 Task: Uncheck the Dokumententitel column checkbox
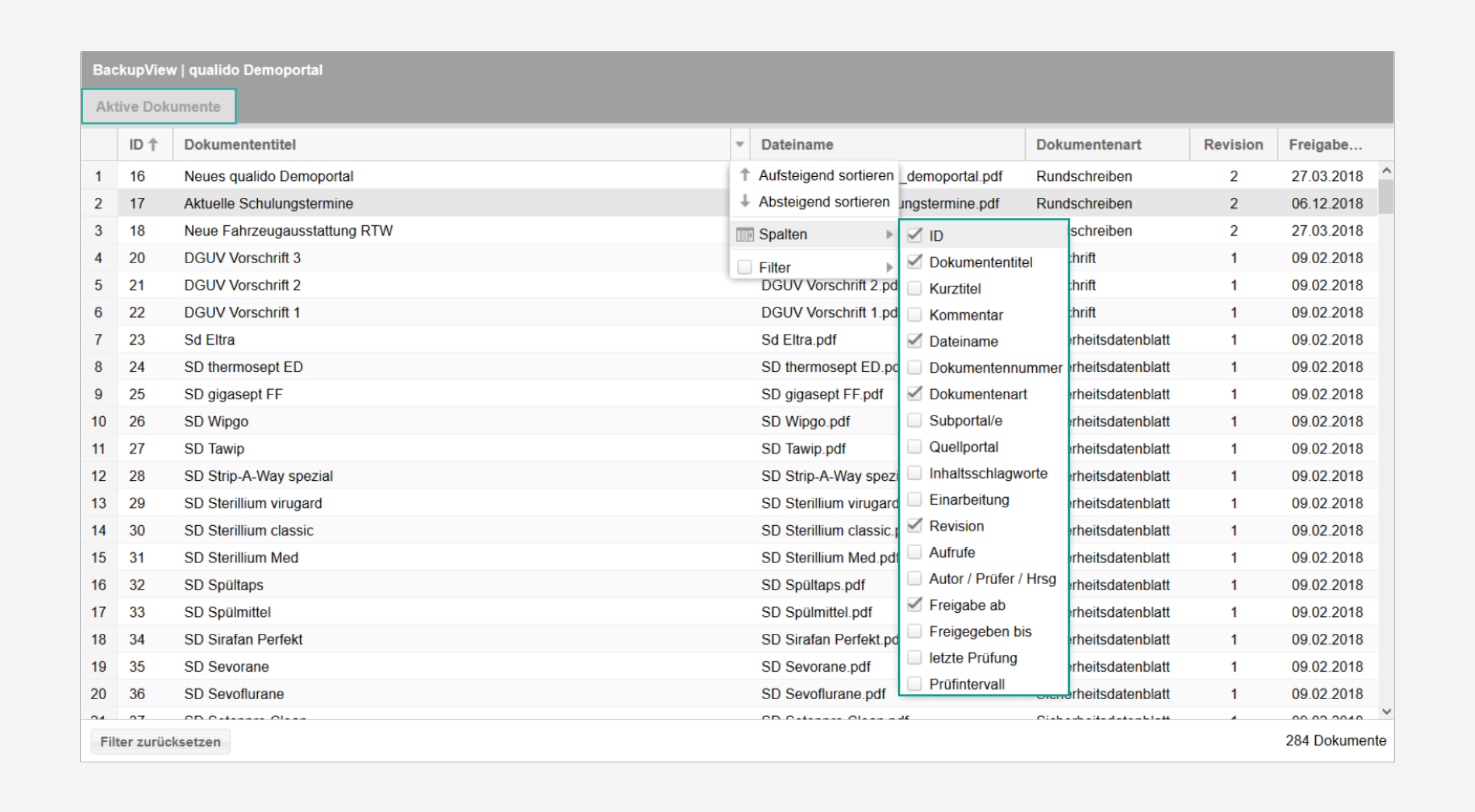(x=915, y=262)
